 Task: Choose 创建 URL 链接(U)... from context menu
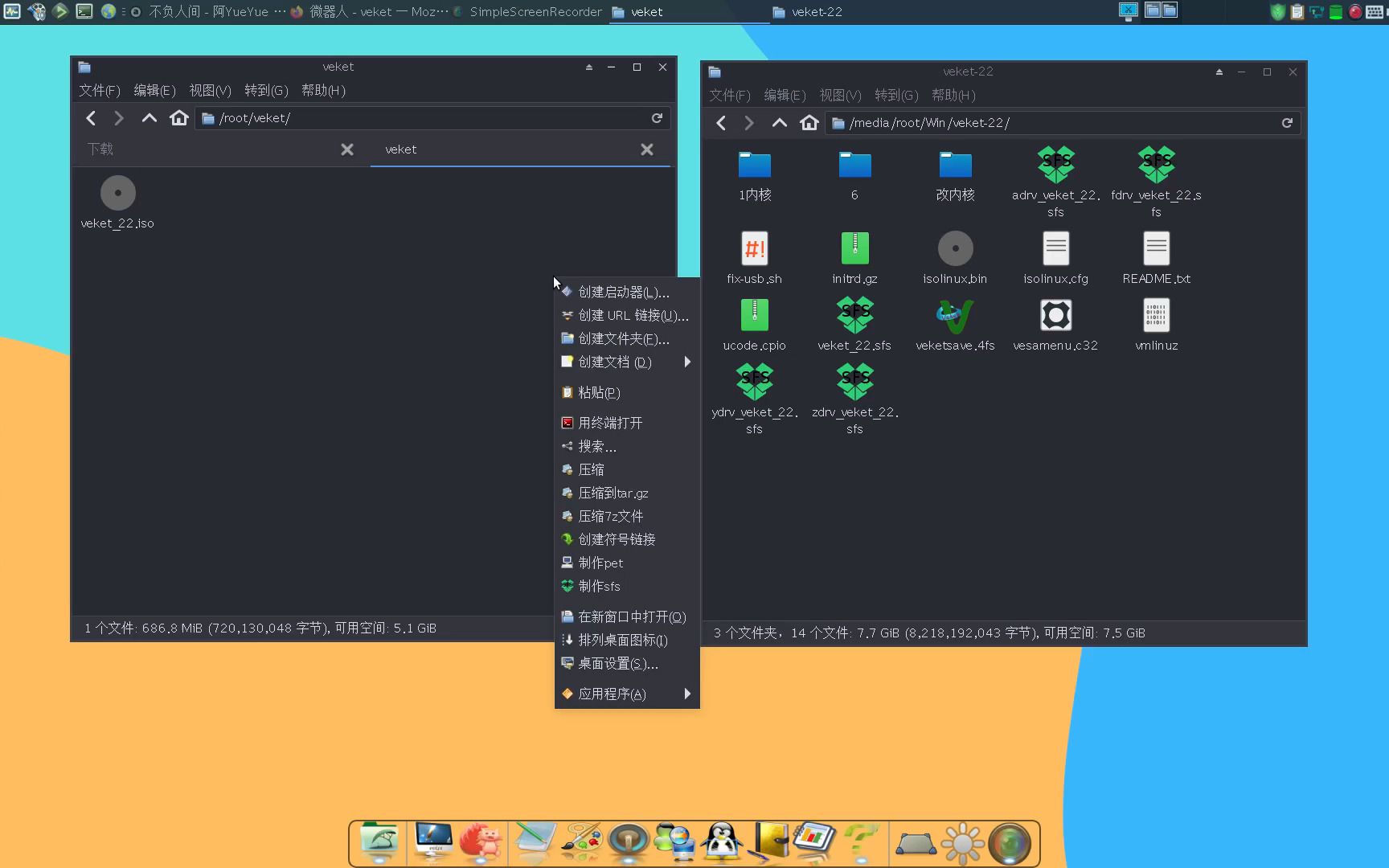627,315
